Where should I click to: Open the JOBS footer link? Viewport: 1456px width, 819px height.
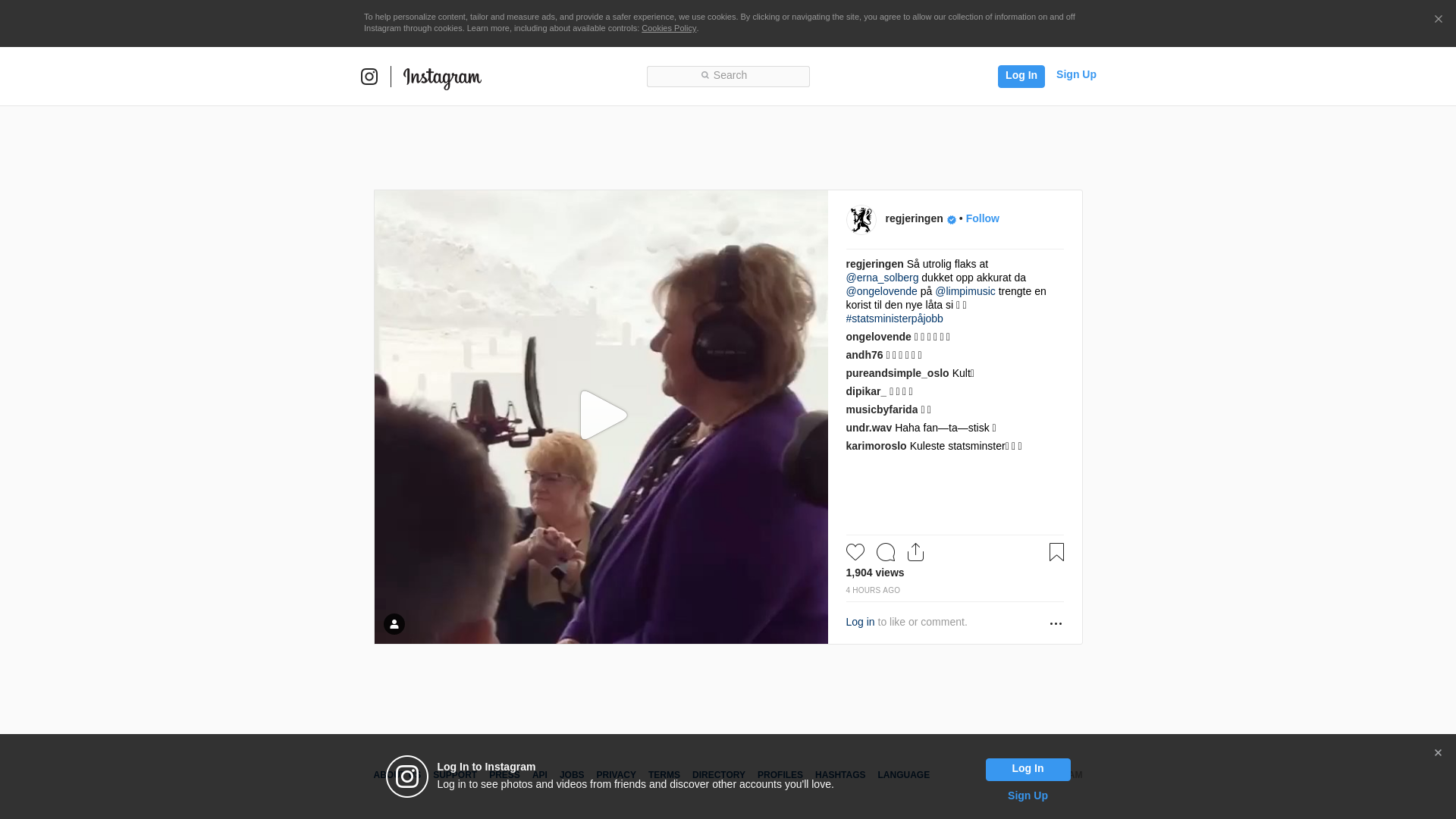572,775
